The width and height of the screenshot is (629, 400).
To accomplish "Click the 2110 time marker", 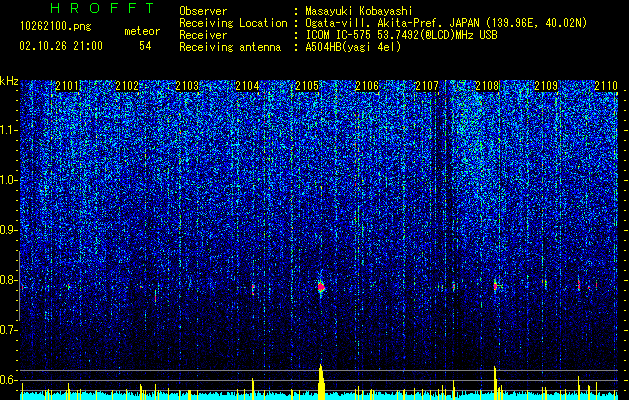I will tap(606, 86).
